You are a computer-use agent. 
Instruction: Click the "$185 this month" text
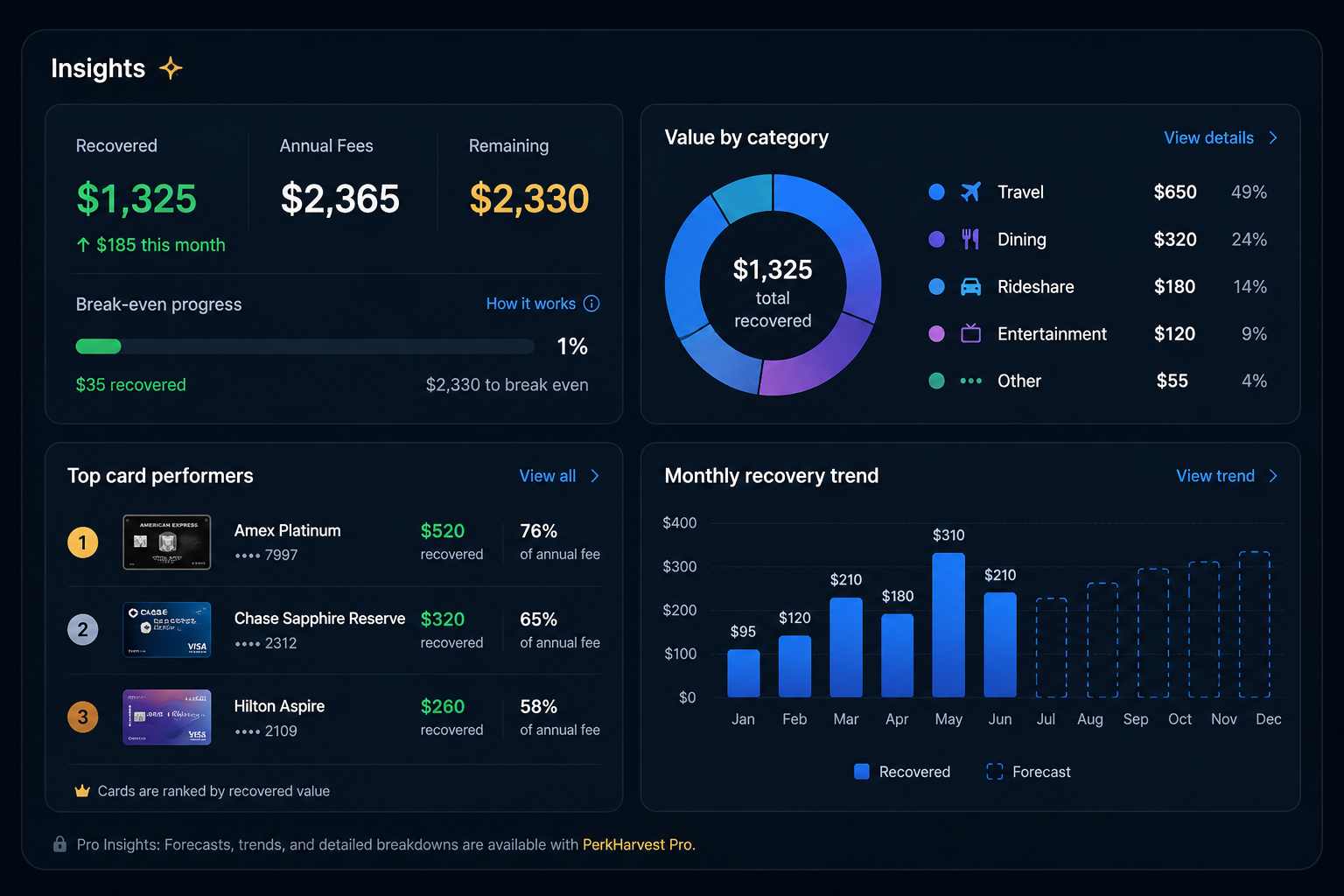click(161, 245)
